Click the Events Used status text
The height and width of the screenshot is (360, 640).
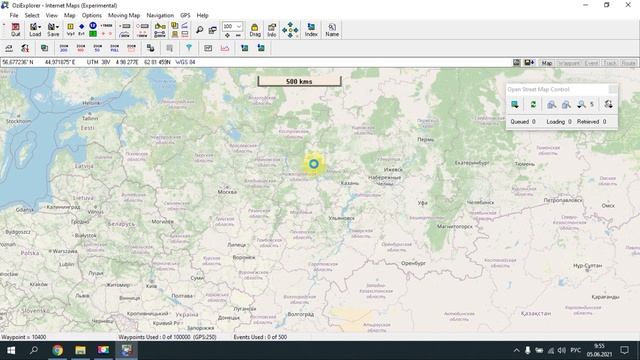point(260,337)
